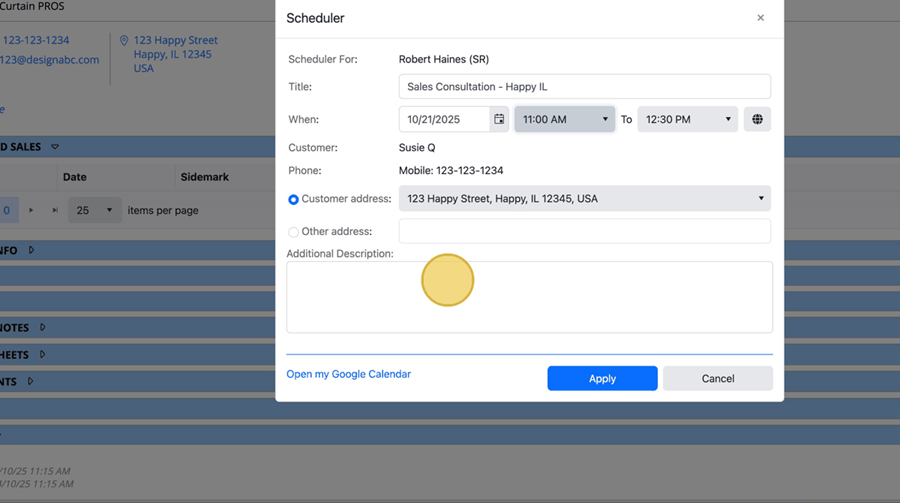Click the Mobile: 123-123-1234 text
The width and height of the screenshot is (900, 503).
pyautogui.click(x=451, y=171)
